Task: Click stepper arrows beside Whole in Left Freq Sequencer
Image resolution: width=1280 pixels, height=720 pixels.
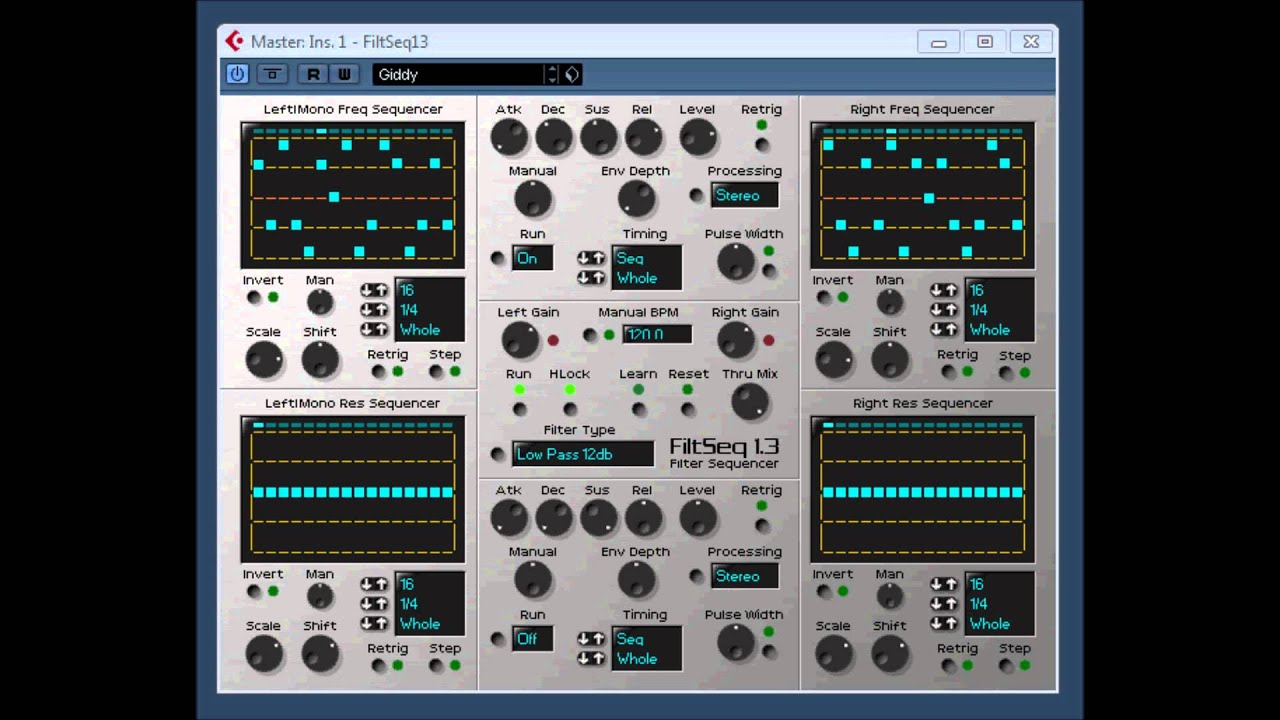Action: (x=374, y=329)
